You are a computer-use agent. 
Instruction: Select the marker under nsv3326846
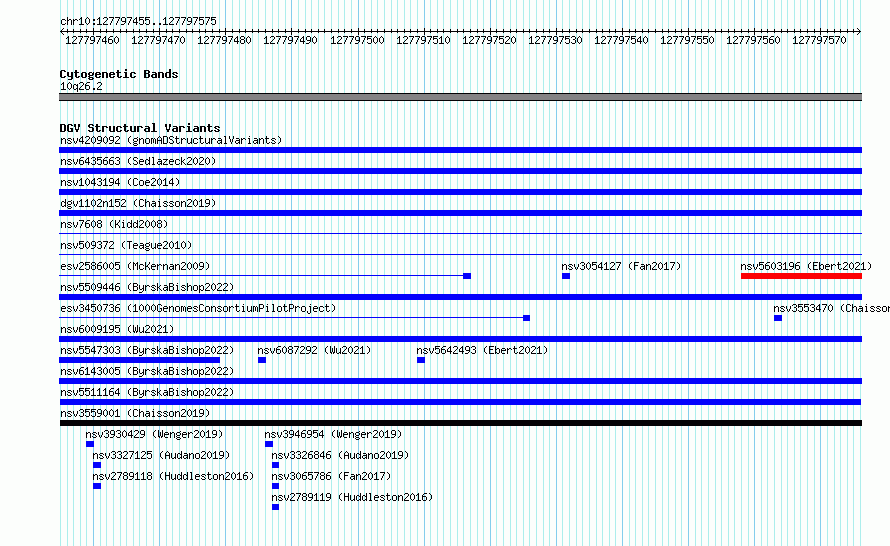[x=275, y=465]
